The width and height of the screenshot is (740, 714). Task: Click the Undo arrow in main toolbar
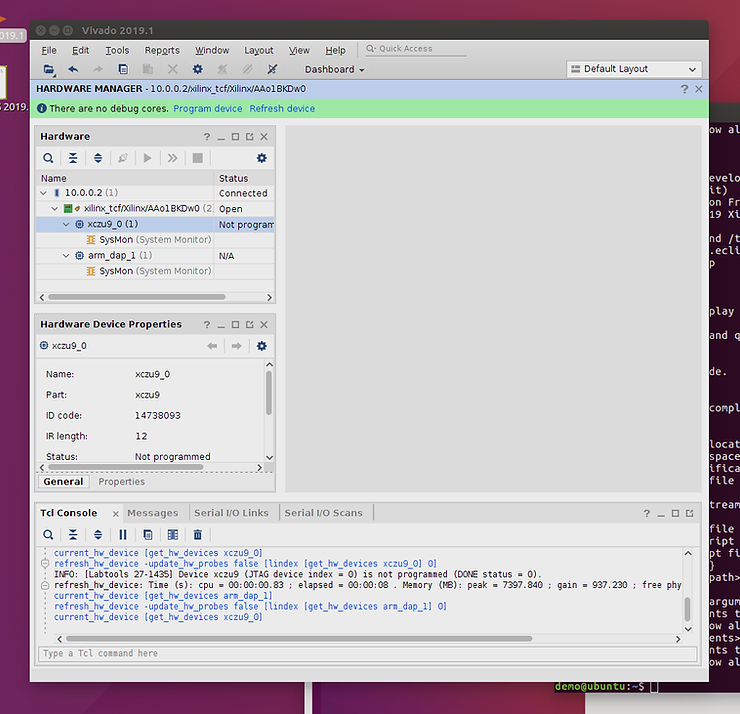pyautogui.click(x=73, y=69)
